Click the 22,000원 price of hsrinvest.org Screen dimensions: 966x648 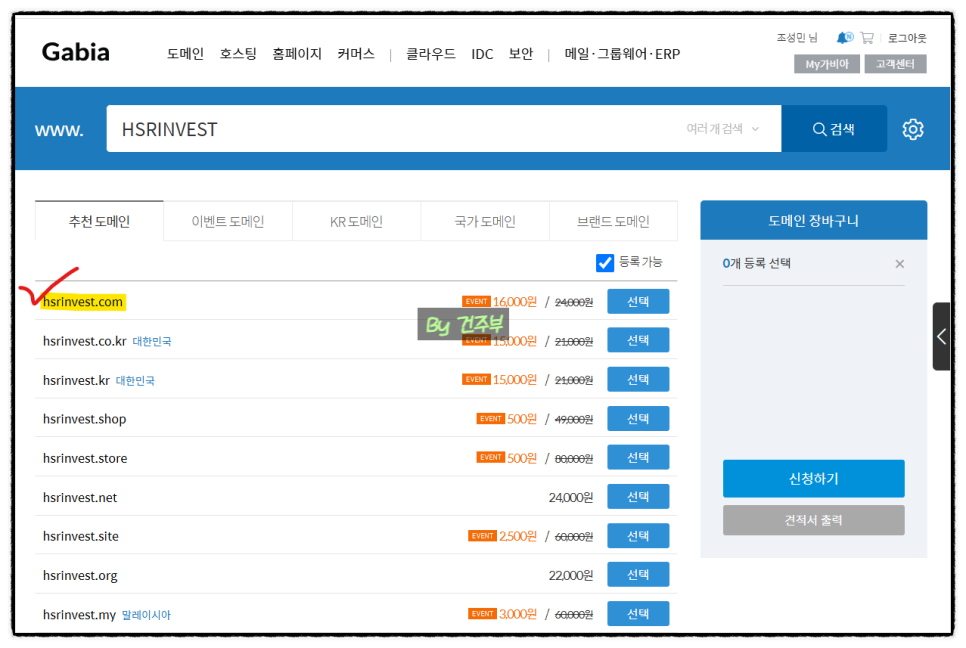click(570, 575)
